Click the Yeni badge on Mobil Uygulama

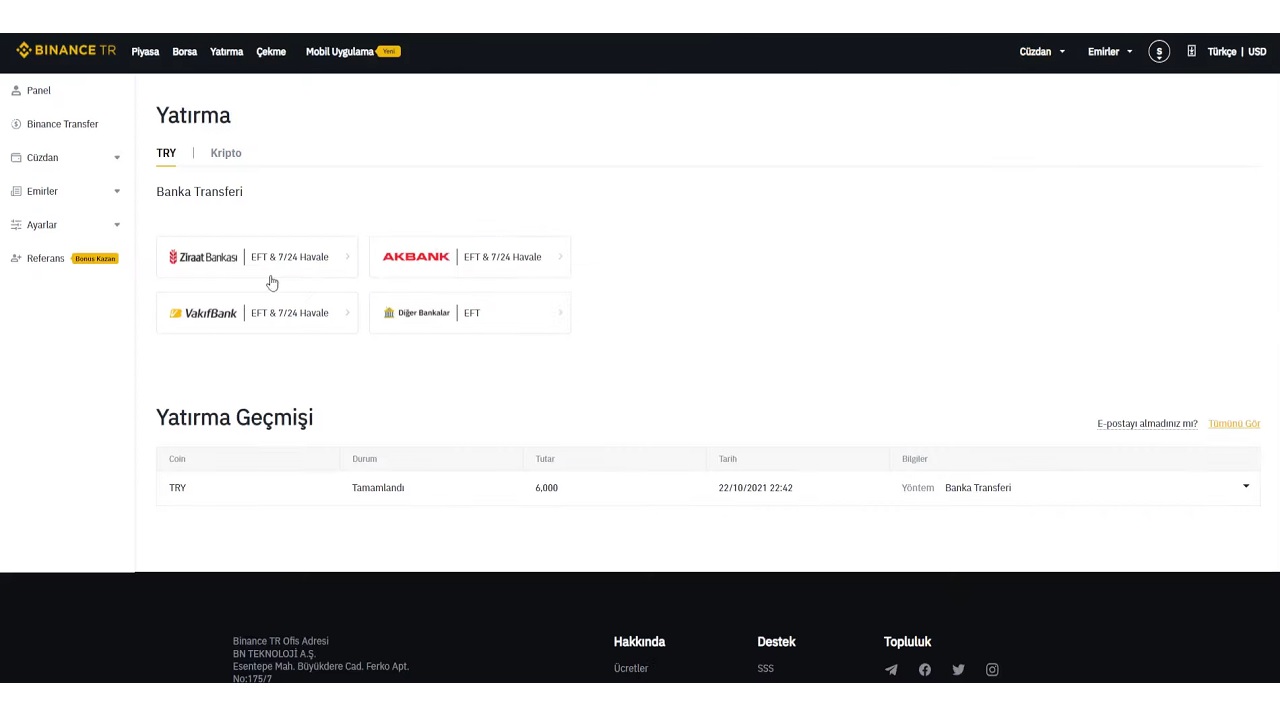[389, 51]
